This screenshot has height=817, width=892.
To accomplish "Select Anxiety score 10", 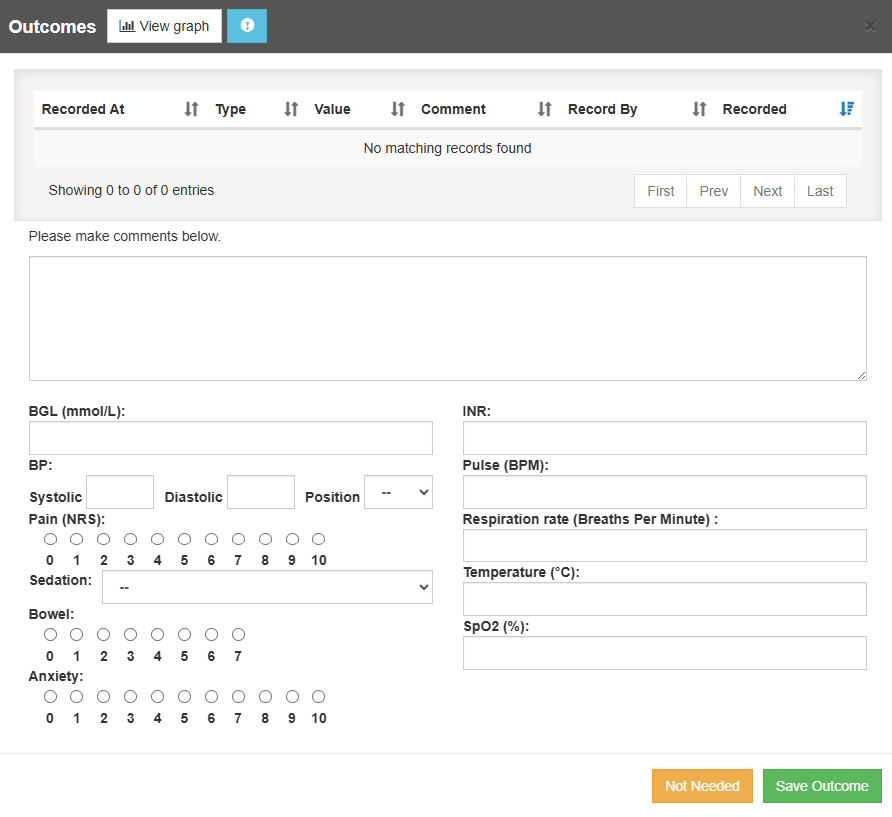I will pyautogui.click(x=318, y=696).
